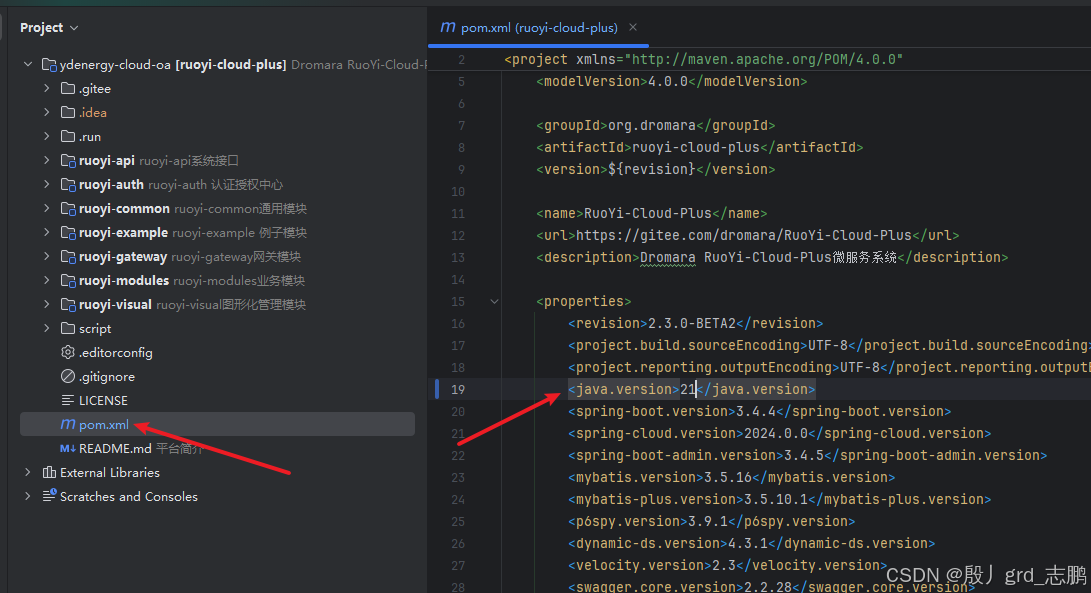This screenshot has height=593, width=1091.
Task: Expand the ruoyi-example module
Action: click(47, 232)
